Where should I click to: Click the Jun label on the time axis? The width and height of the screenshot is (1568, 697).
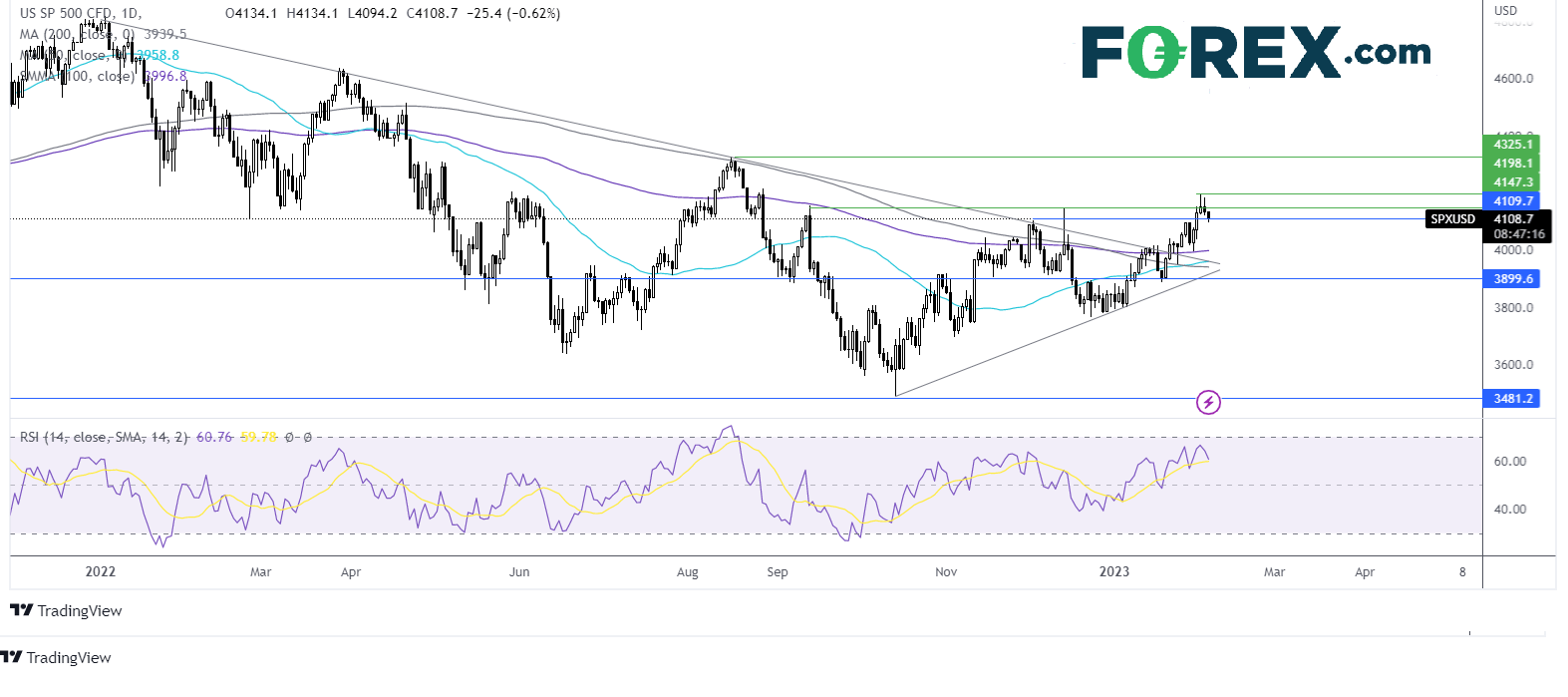(x=519, y=572)
